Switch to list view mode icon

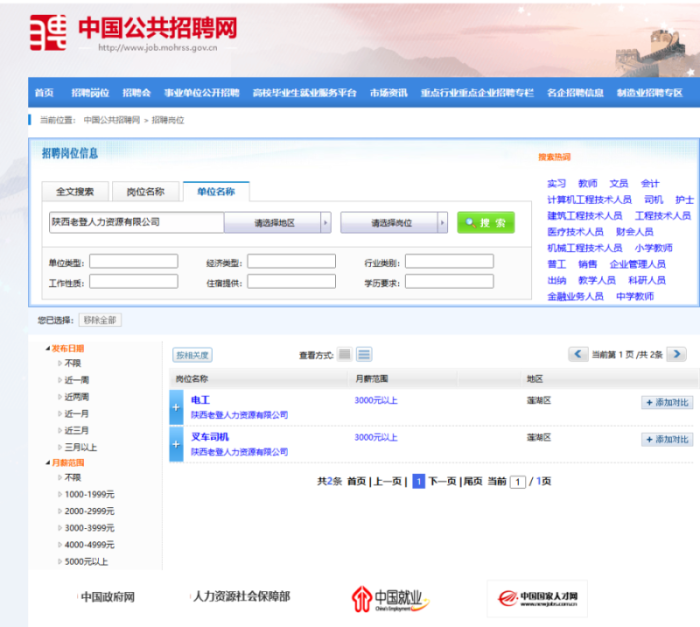tap(364, 355)
